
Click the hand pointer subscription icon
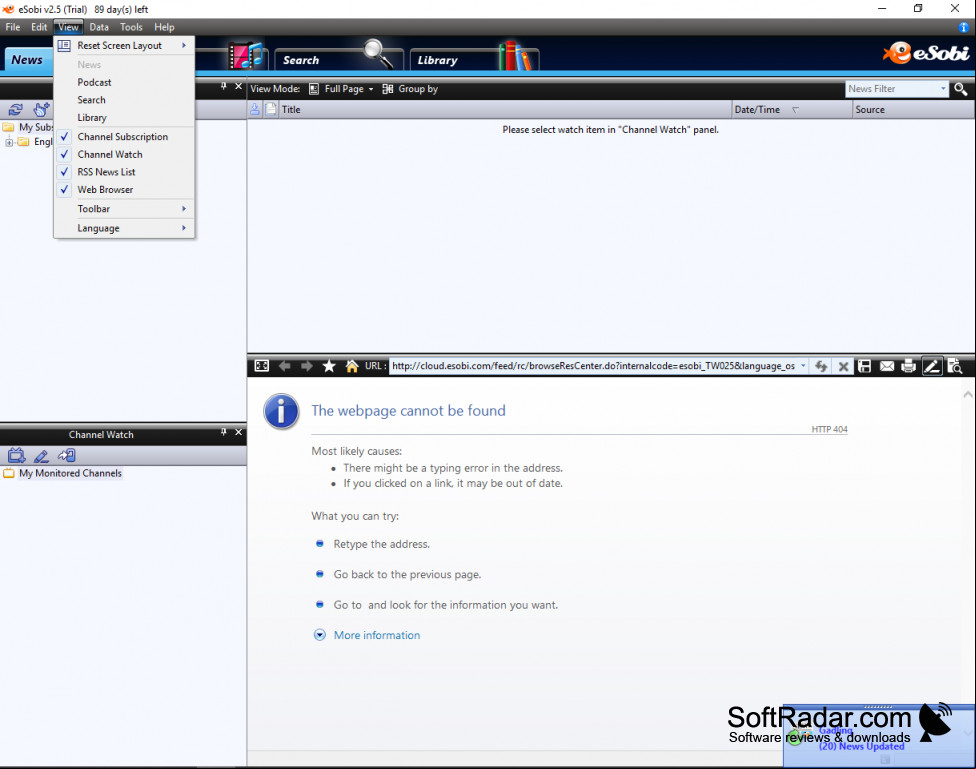pyautogui.click(x=41, y=110)
